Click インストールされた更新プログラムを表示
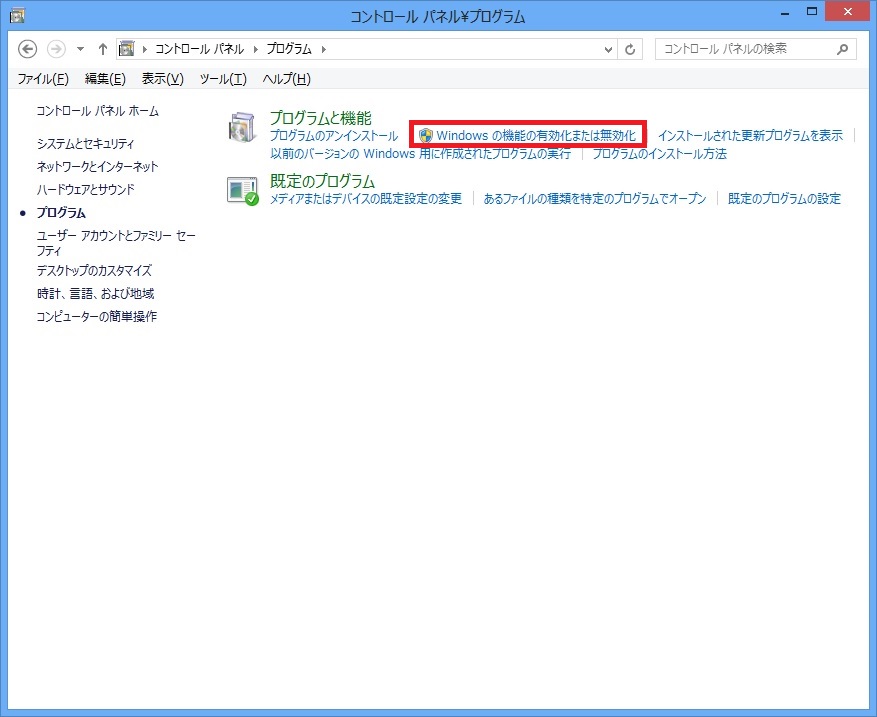The width and height of the screenshot is (877, 717). (750, 136)
